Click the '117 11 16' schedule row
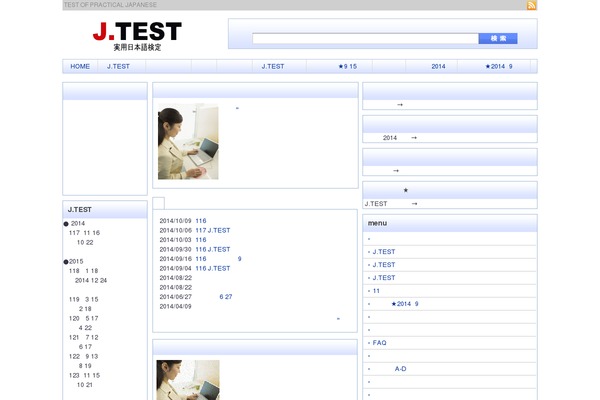This screenshot has width=600, height=400. (x=84, y=233)
